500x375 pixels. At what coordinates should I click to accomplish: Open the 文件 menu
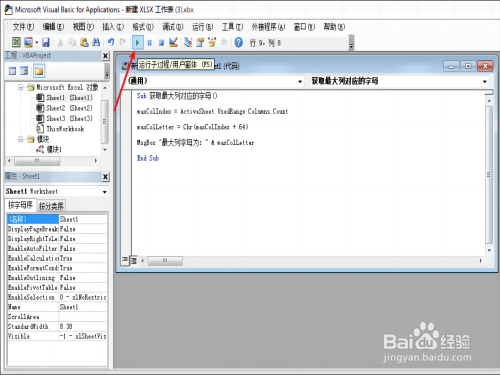[x=23, y=27]
